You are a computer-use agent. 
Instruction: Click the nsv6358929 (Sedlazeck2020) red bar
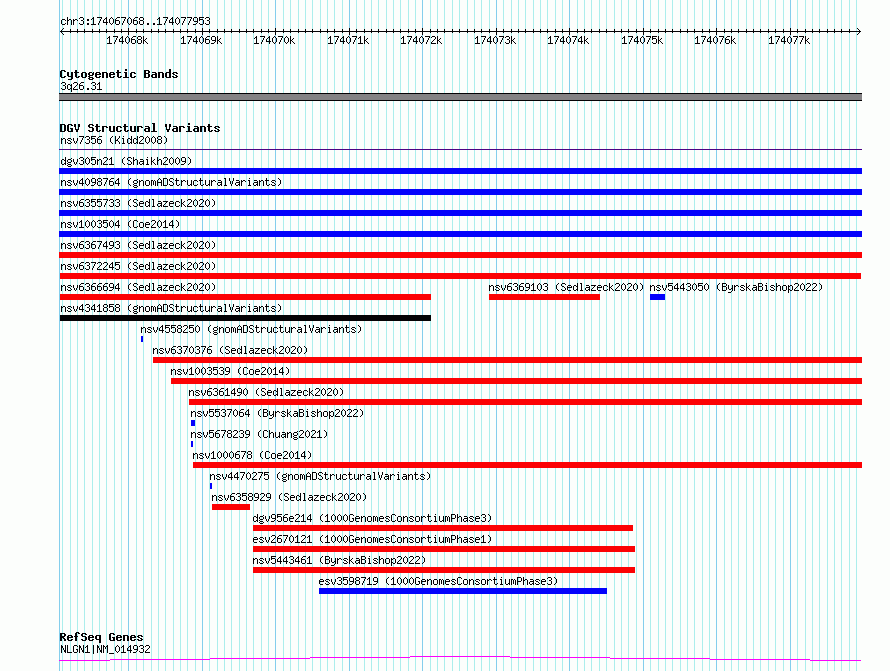click(230, 507)
